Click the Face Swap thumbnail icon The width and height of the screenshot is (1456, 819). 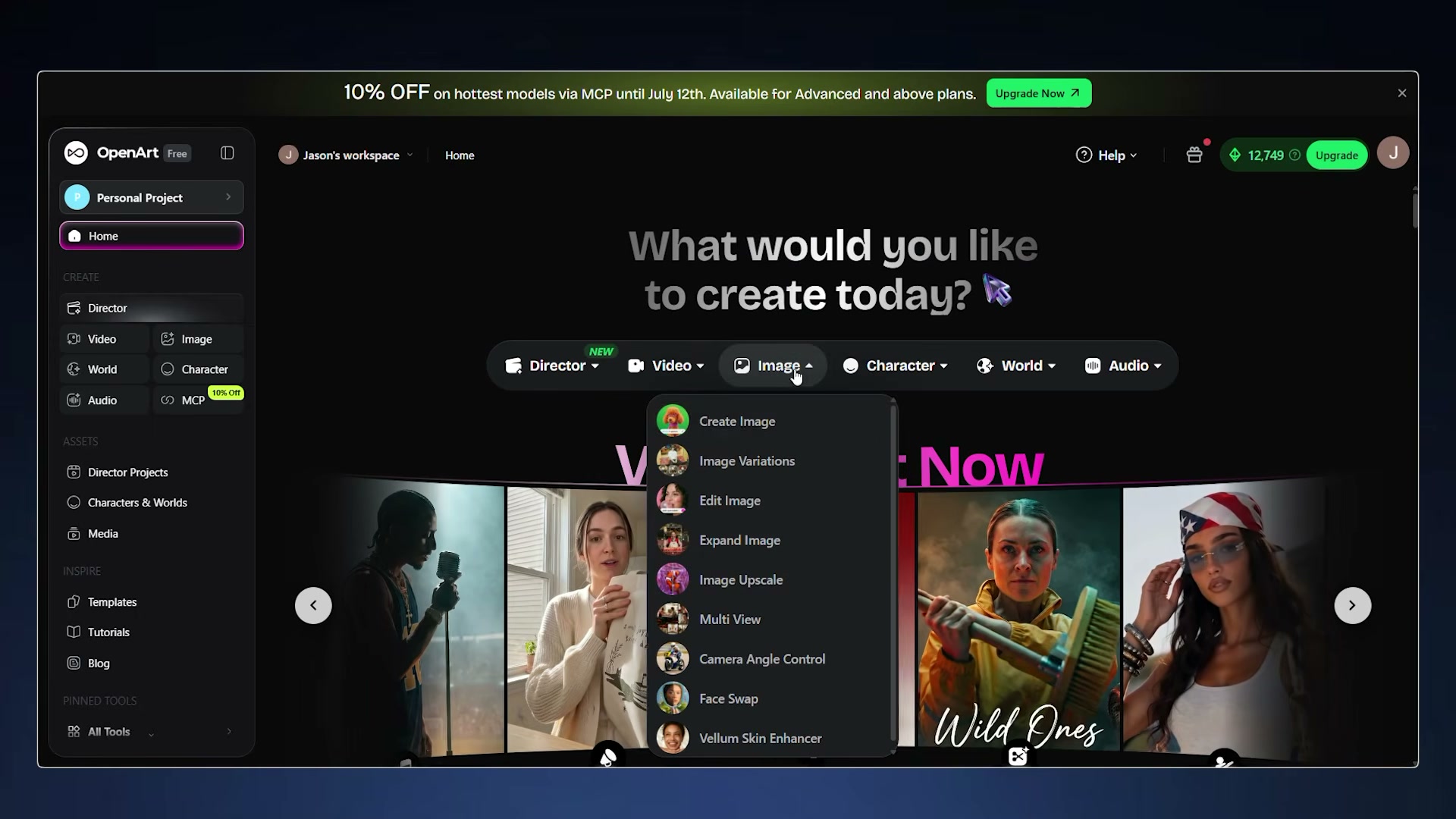673,698
